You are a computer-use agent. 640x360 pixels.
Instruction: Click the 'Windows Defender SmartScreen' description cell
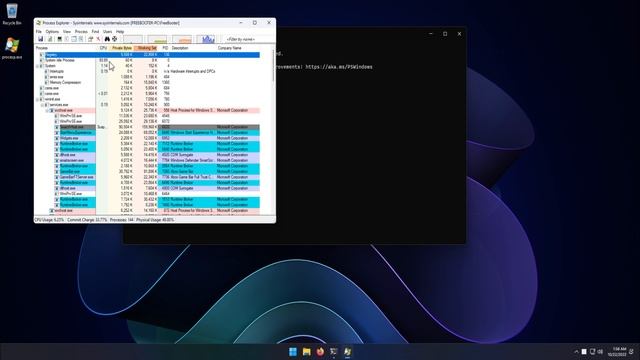tap(193, 160)
